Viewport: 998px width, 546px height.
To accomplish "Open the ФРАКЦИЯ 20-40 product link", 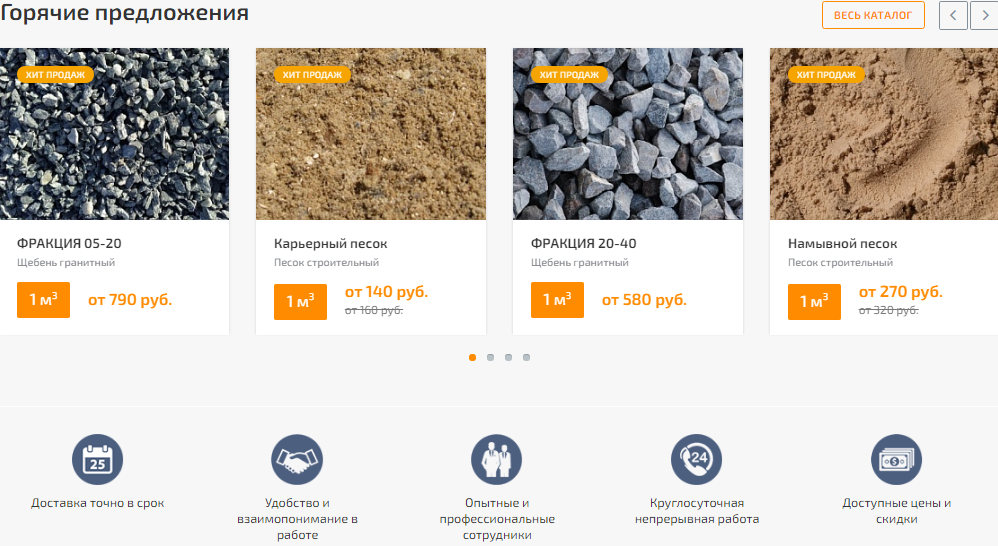I will [584, 243].
